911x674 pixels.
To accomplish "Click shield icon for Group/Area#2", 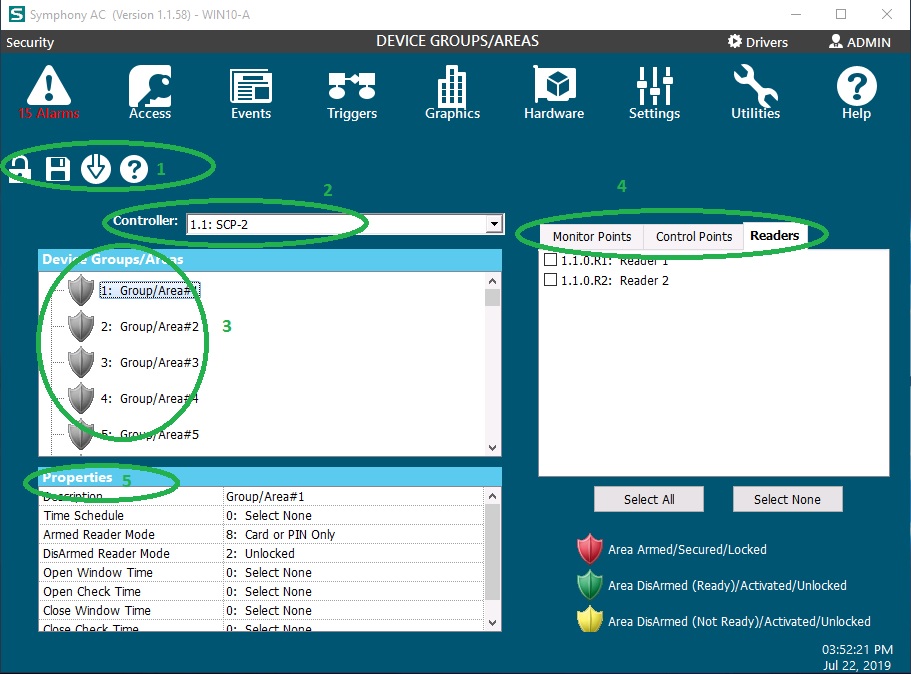I will 81,326.
